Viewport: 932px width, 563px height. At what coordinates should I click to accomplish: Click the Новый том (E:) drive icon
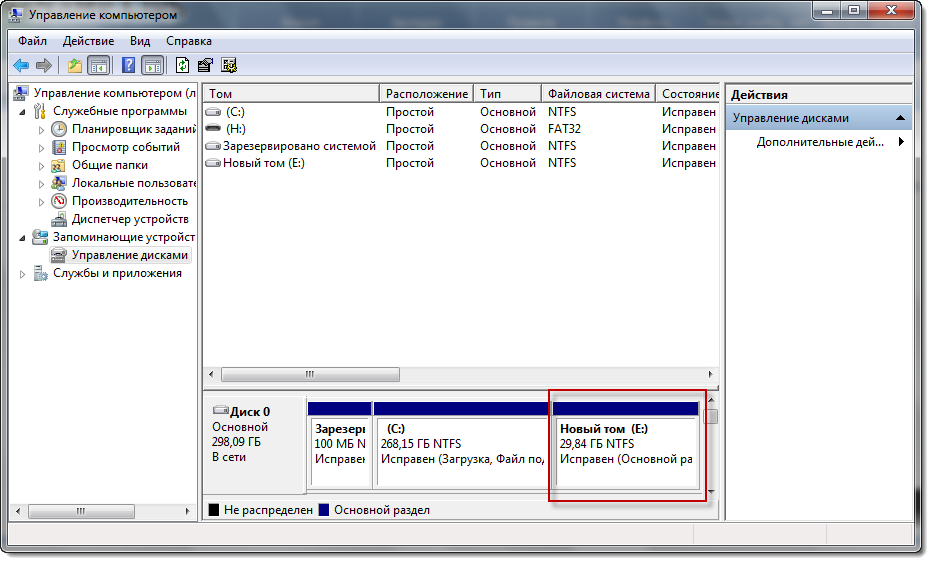(x=213, y=163)
